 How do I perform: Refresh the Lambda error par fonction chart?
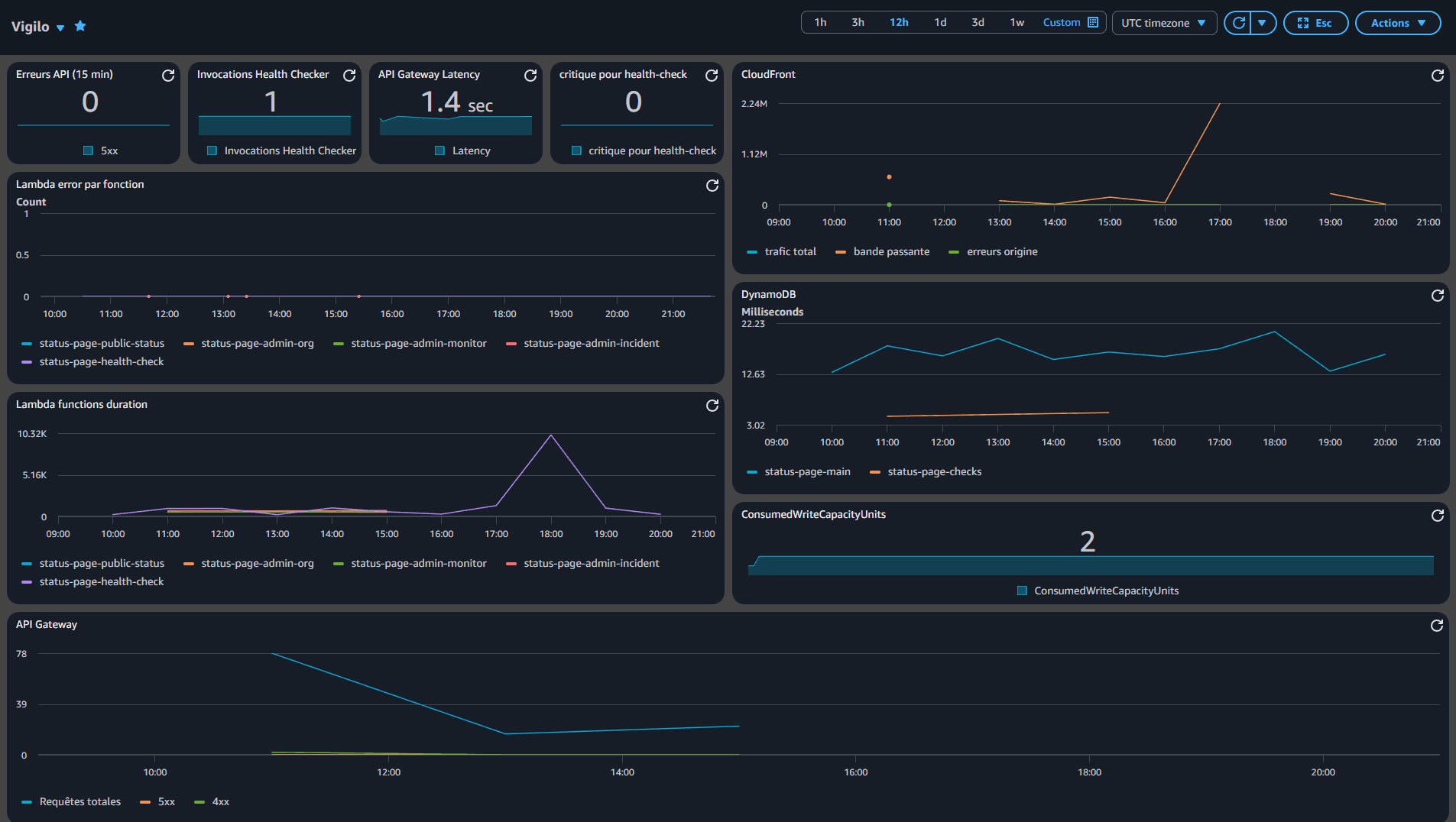tap(712, 186)
